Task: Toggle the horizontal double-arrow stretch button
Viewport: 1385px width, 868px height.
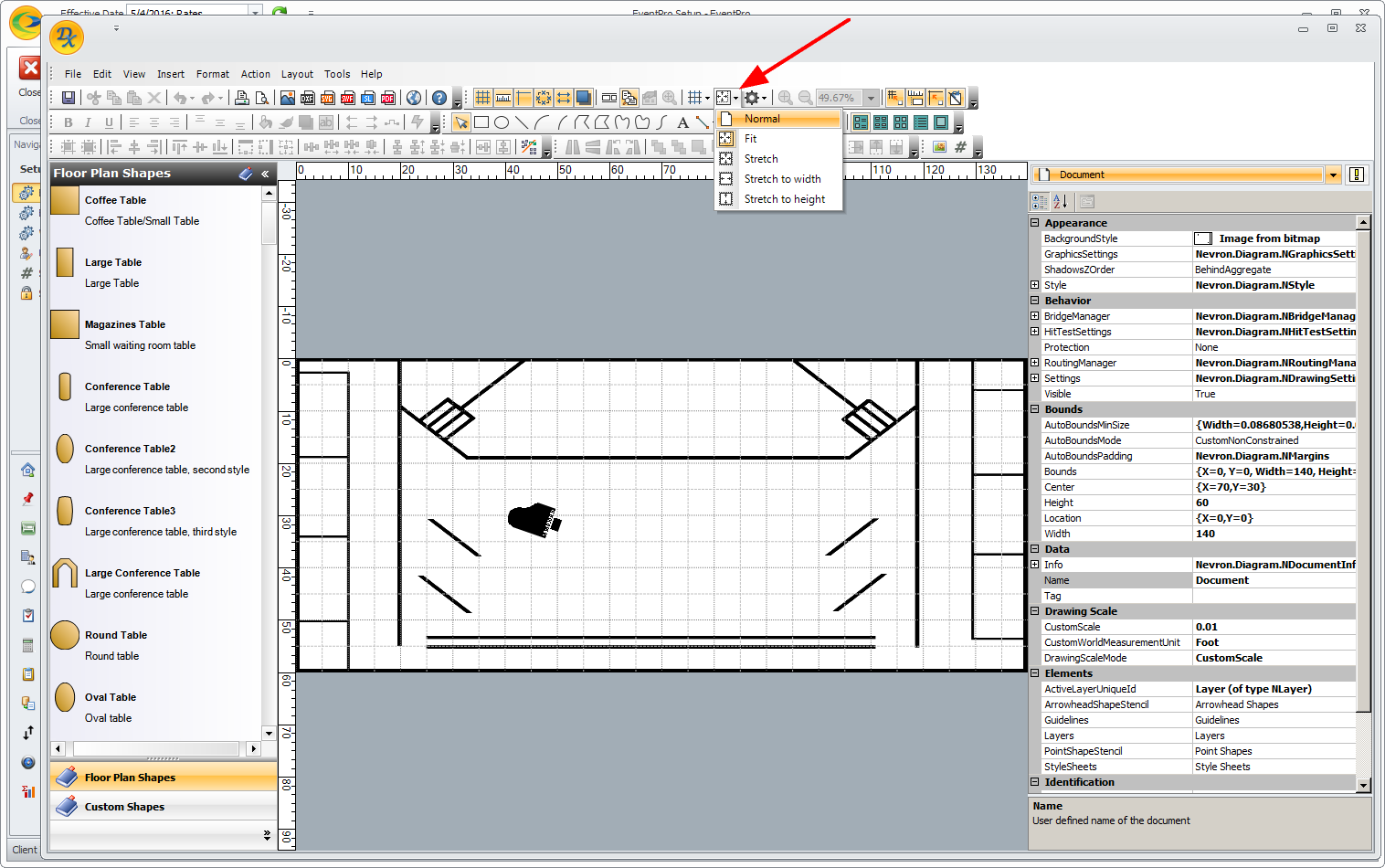Action: coord(564,98)
